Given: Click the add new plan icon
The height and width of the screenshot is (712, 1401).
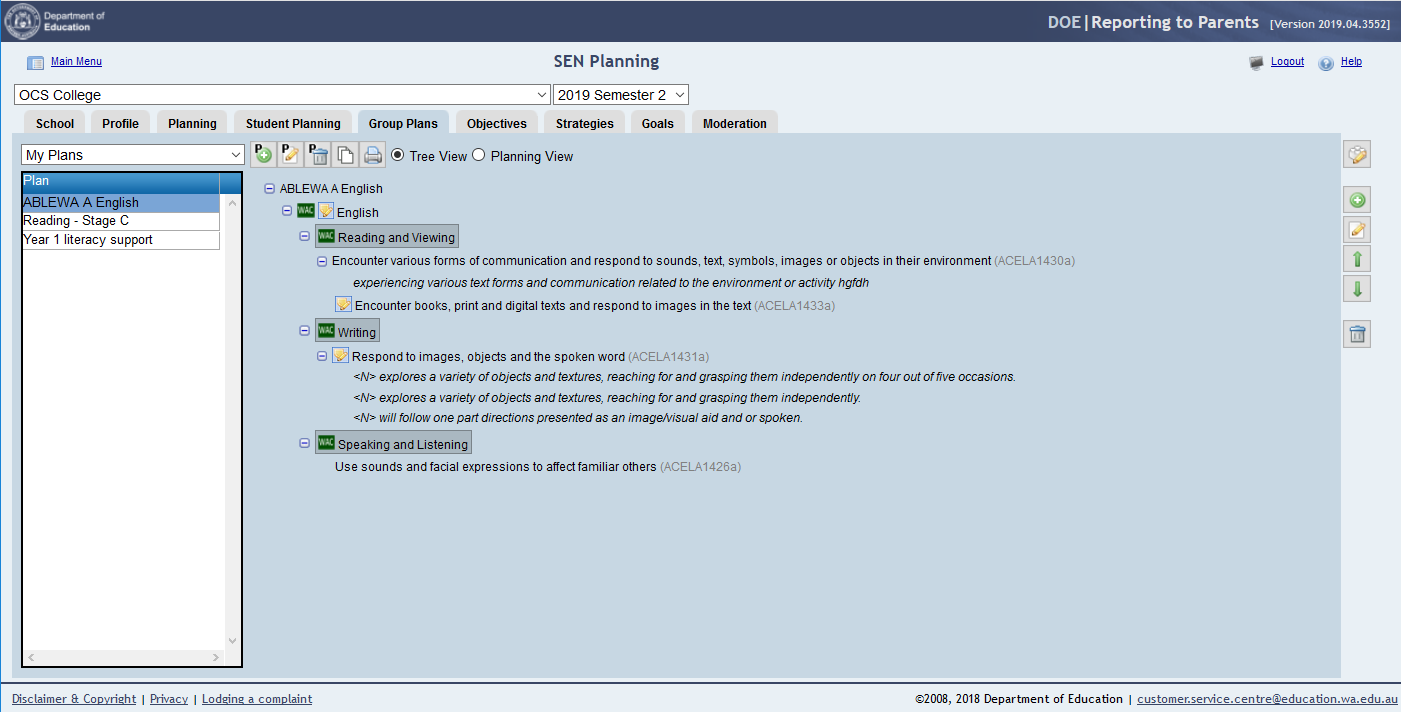Looking at the screenshot, I should tap(263, 155).
